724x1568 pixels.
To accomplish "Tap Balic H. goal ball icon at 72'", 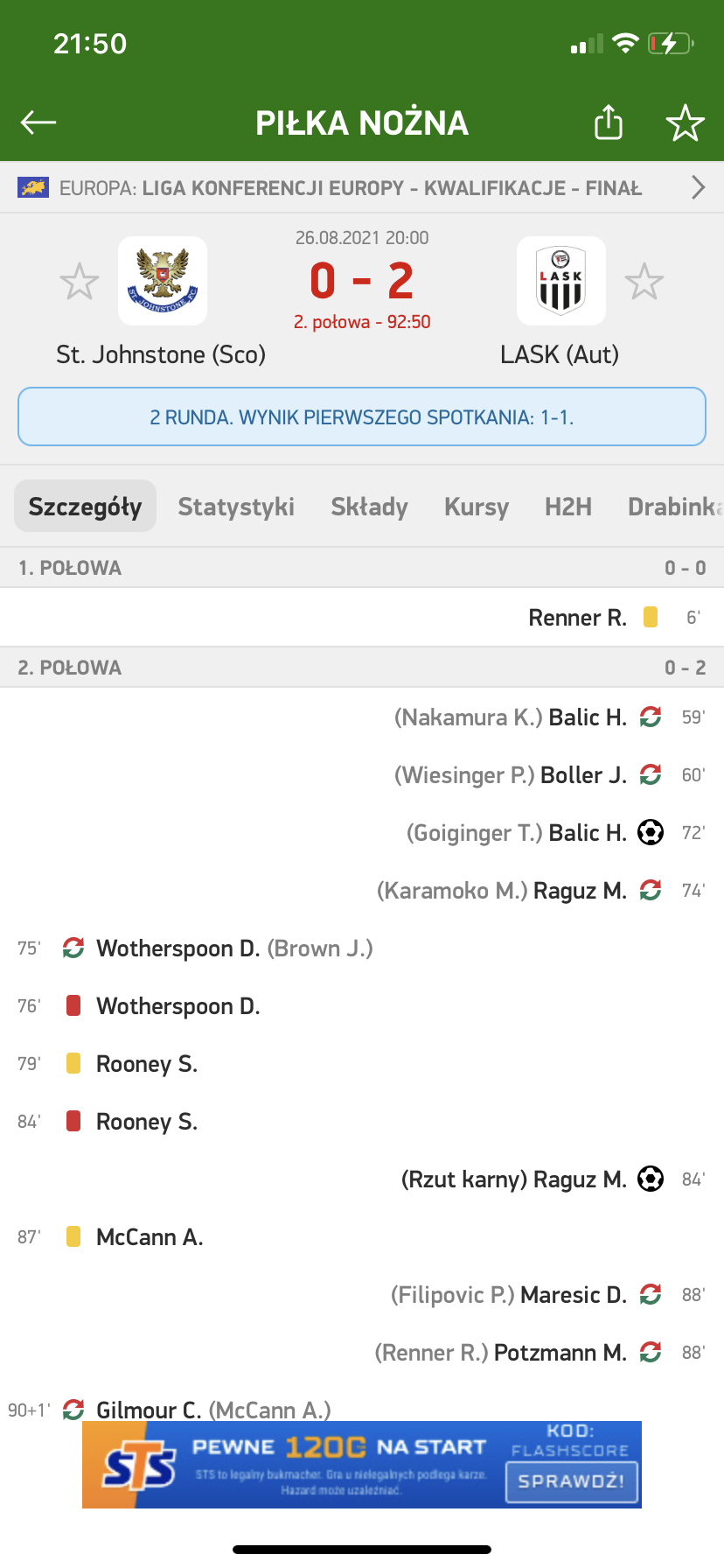I will click(x=651, y=832).
